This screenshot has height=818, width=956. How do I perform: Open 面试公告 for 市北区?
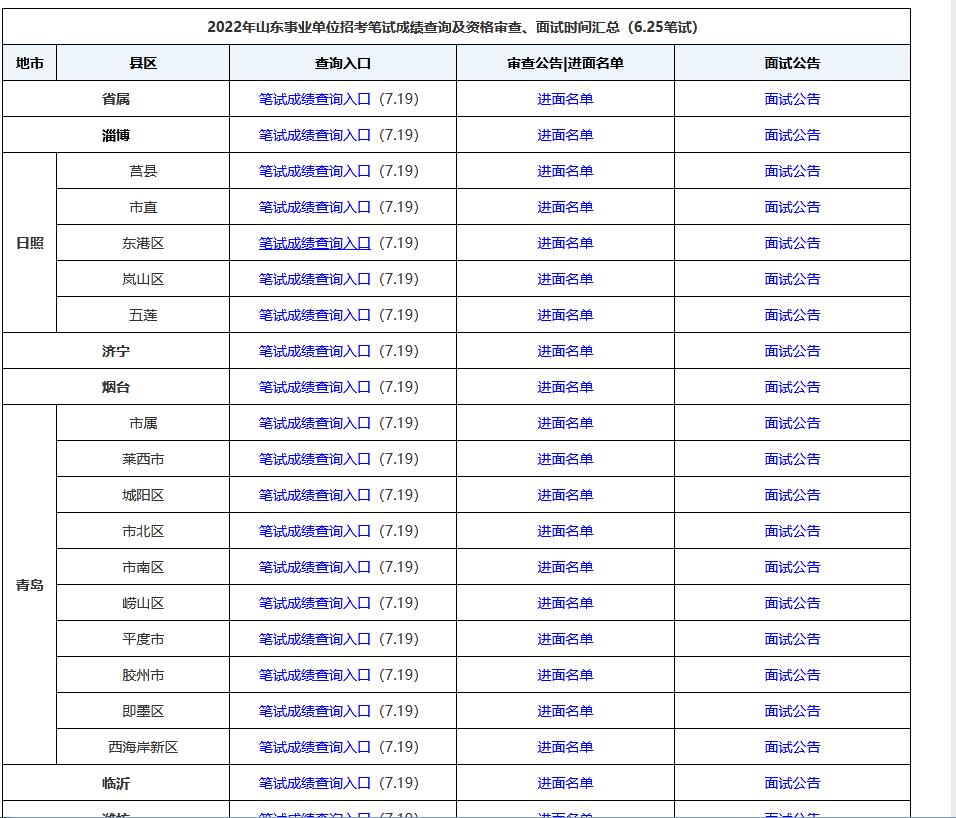[x=793, y=530]
